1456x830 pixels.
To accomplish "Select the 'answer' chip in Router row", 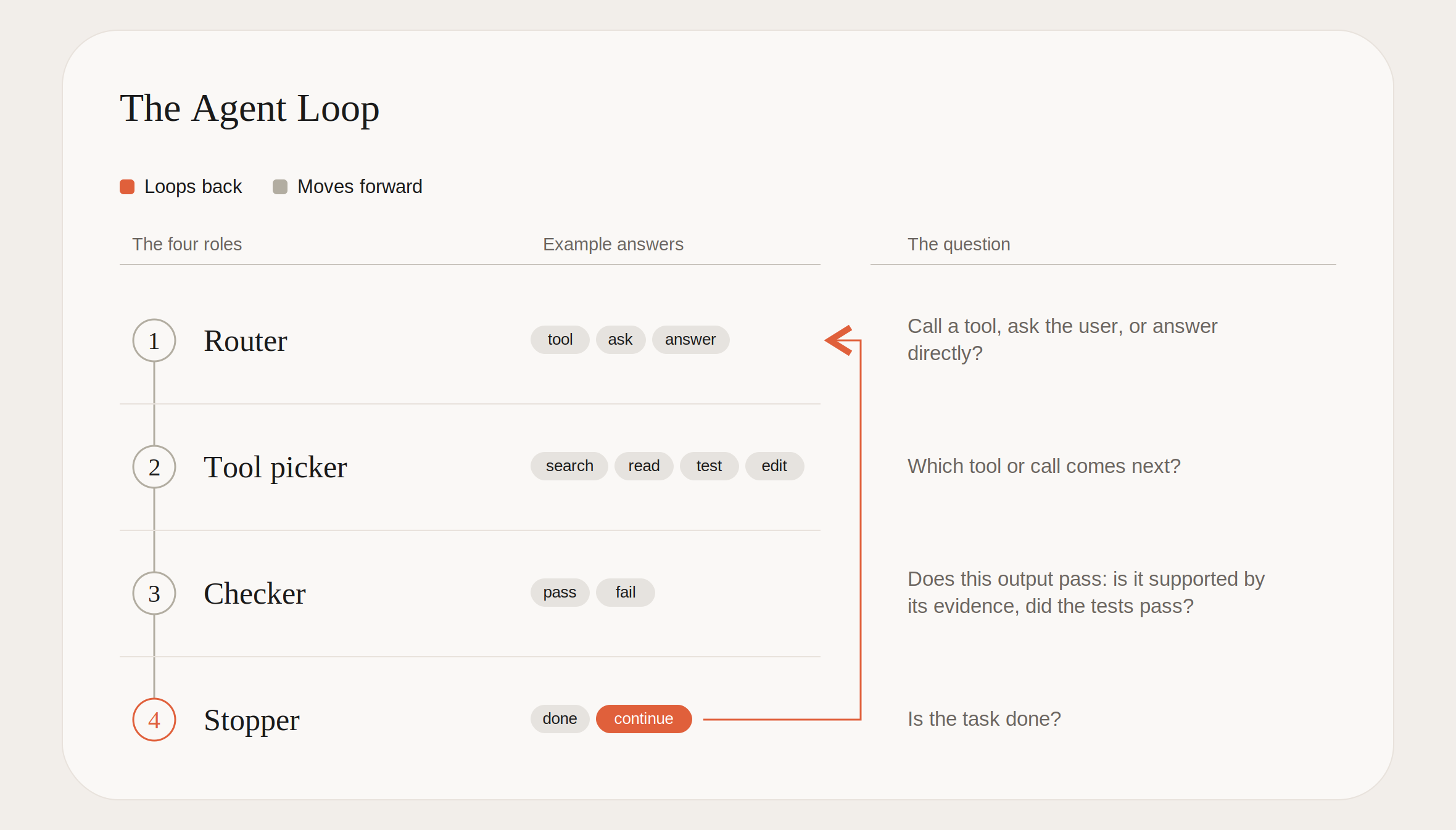I will (x=690, y=340).
